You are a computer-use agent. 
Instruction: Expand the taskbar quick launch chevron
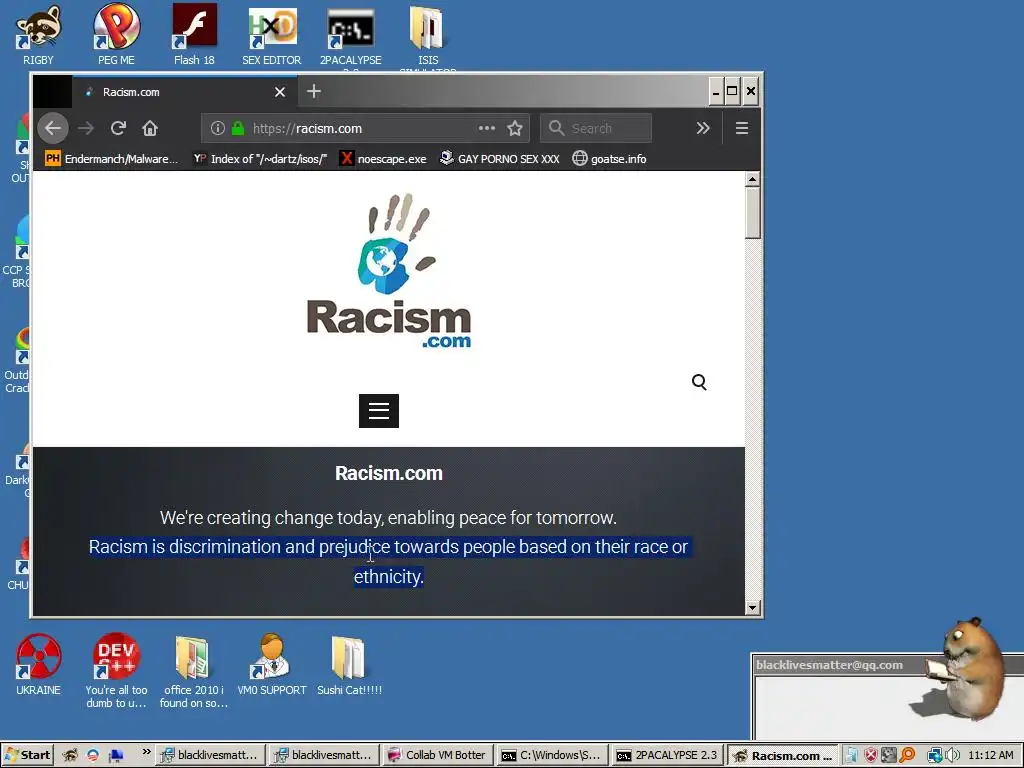146,752
